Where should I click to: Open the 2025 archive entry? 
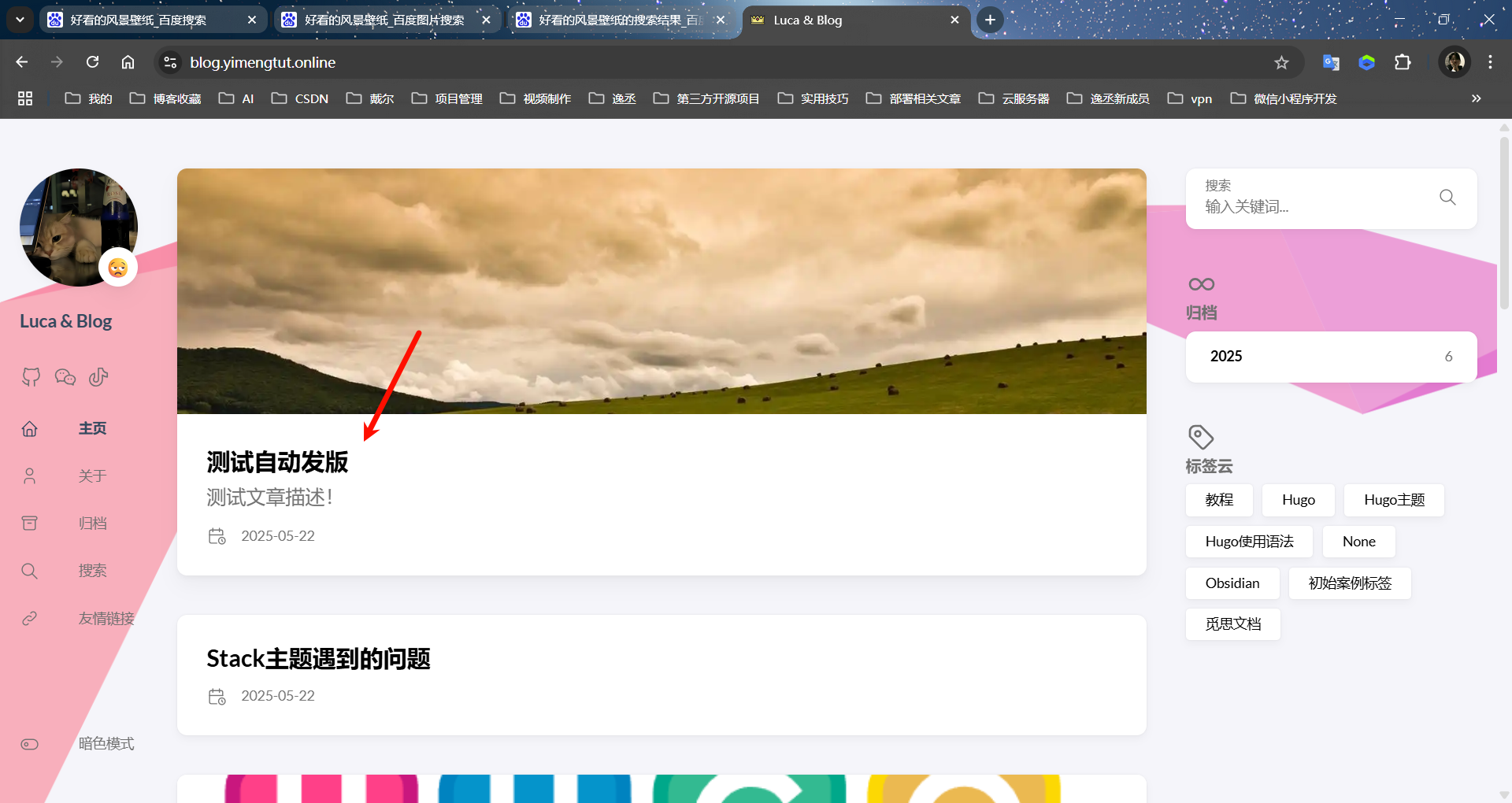pos(1331,357)
